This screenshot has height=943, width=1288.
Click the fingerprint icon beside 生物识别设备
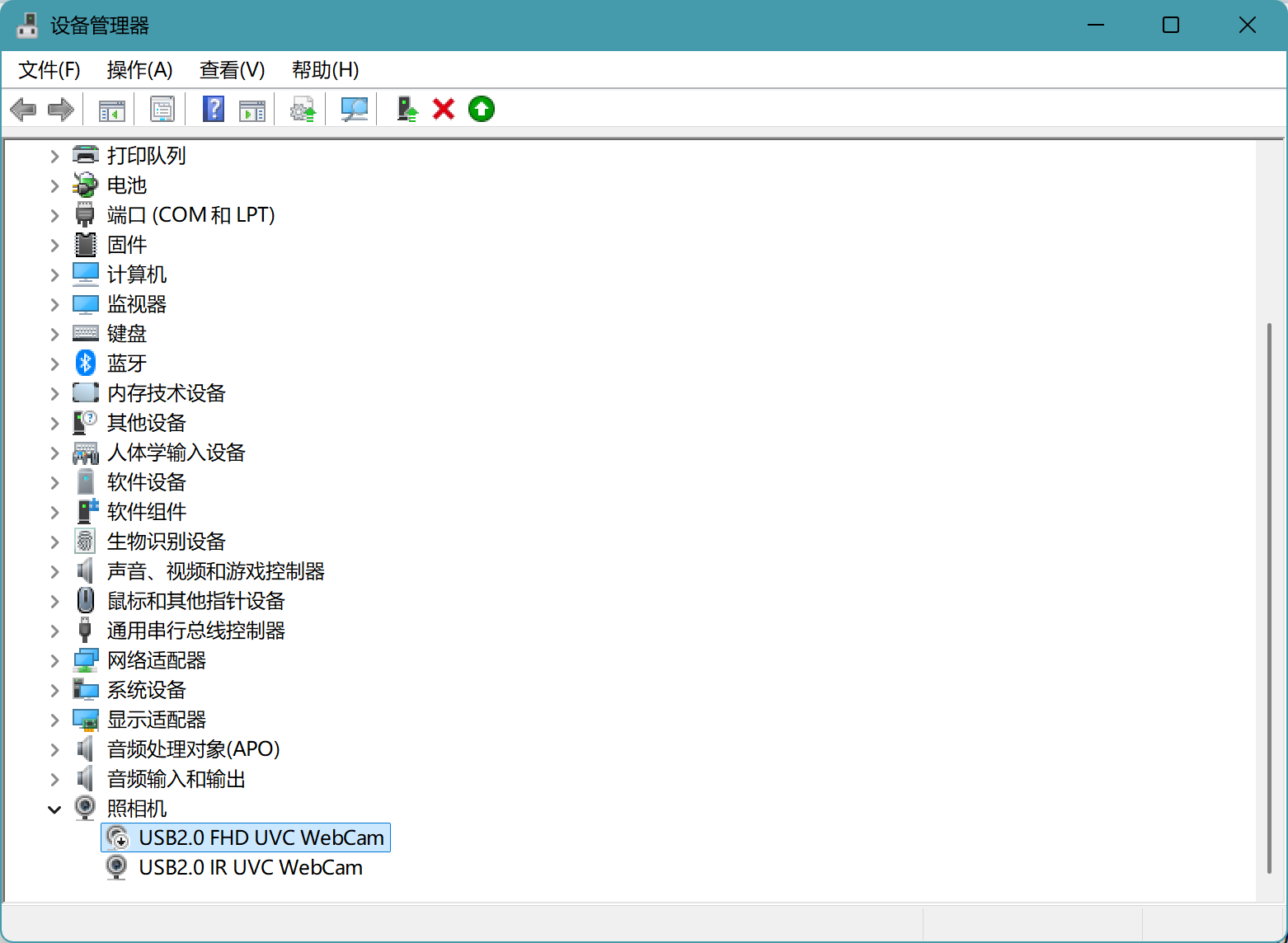[x=86, y=541]
